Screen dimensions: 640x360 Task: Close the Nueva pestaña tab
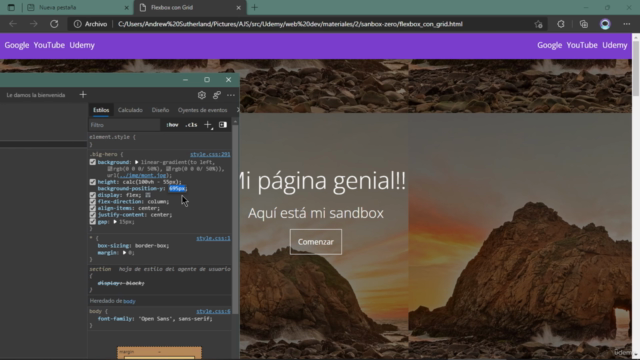(126, 7)
